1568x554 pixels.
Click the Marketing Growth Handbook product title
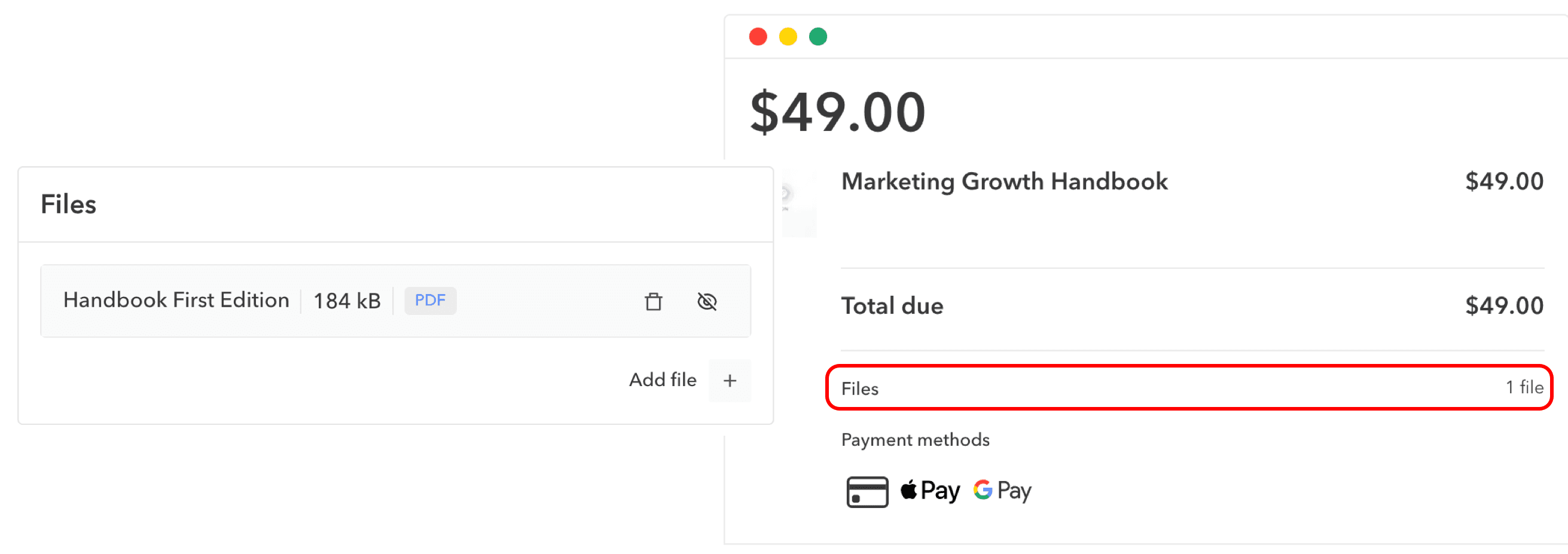click(x=1003, y=181)
